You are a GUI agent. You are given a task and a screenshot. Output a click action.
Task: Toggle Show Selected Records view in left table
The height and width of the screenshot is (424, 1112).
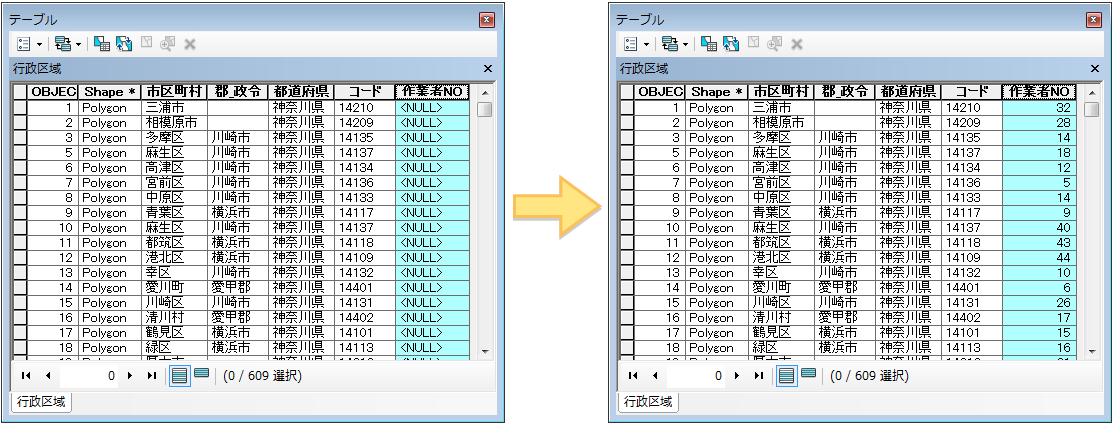(x=202, y=375)
